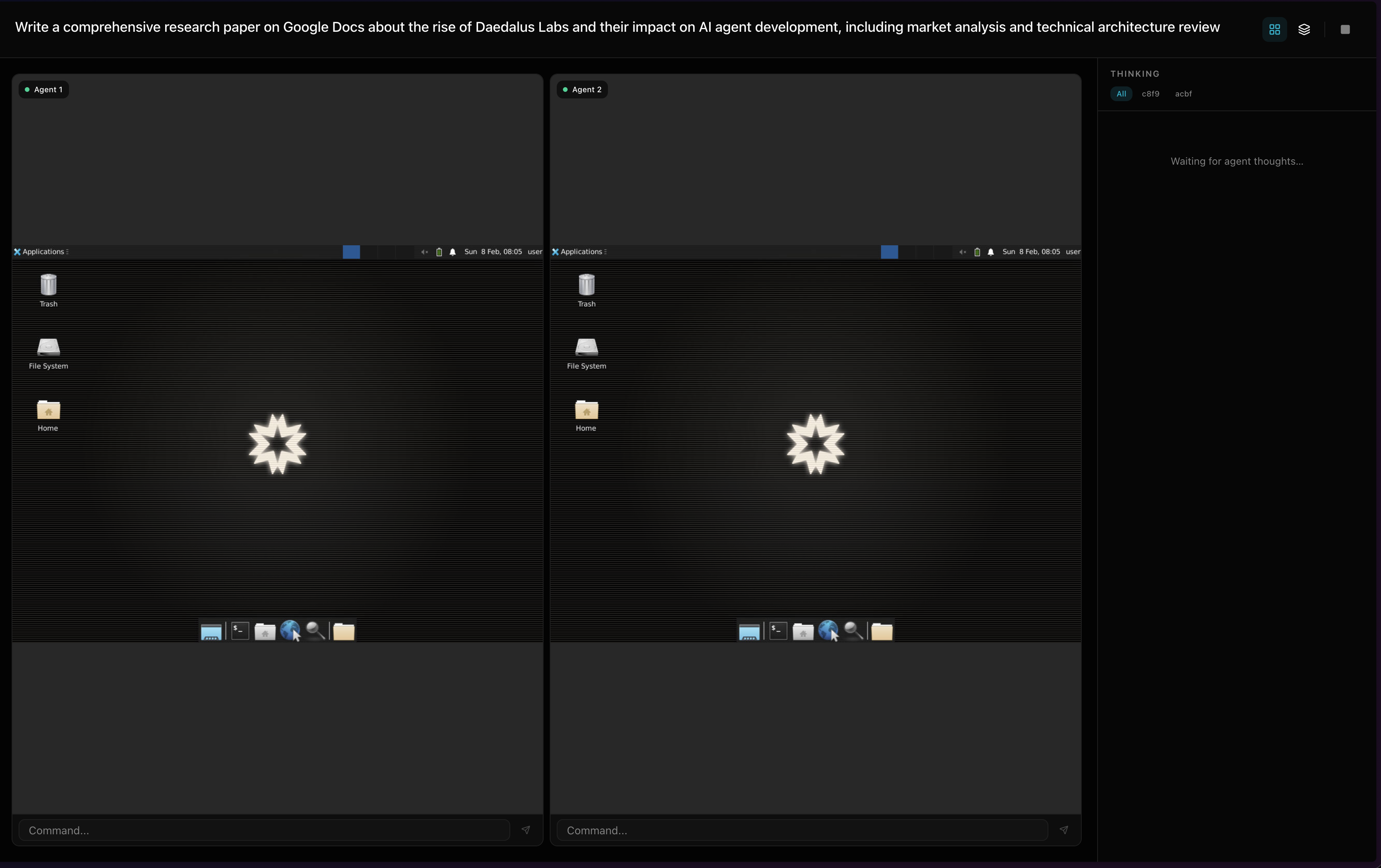Click notification bell in Agent 2 panel
The width and height of the screenshot is (1381, 868).
click(x=991, y=252)
